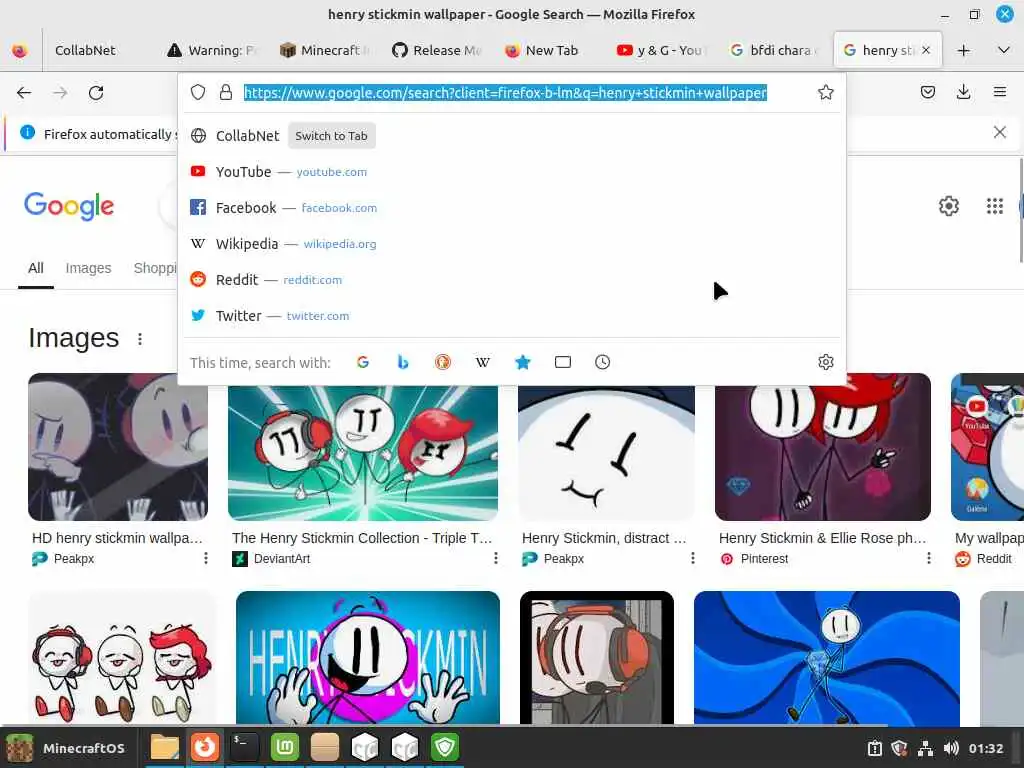Switch to the YouTube y & G tab

tap(662, 50)
